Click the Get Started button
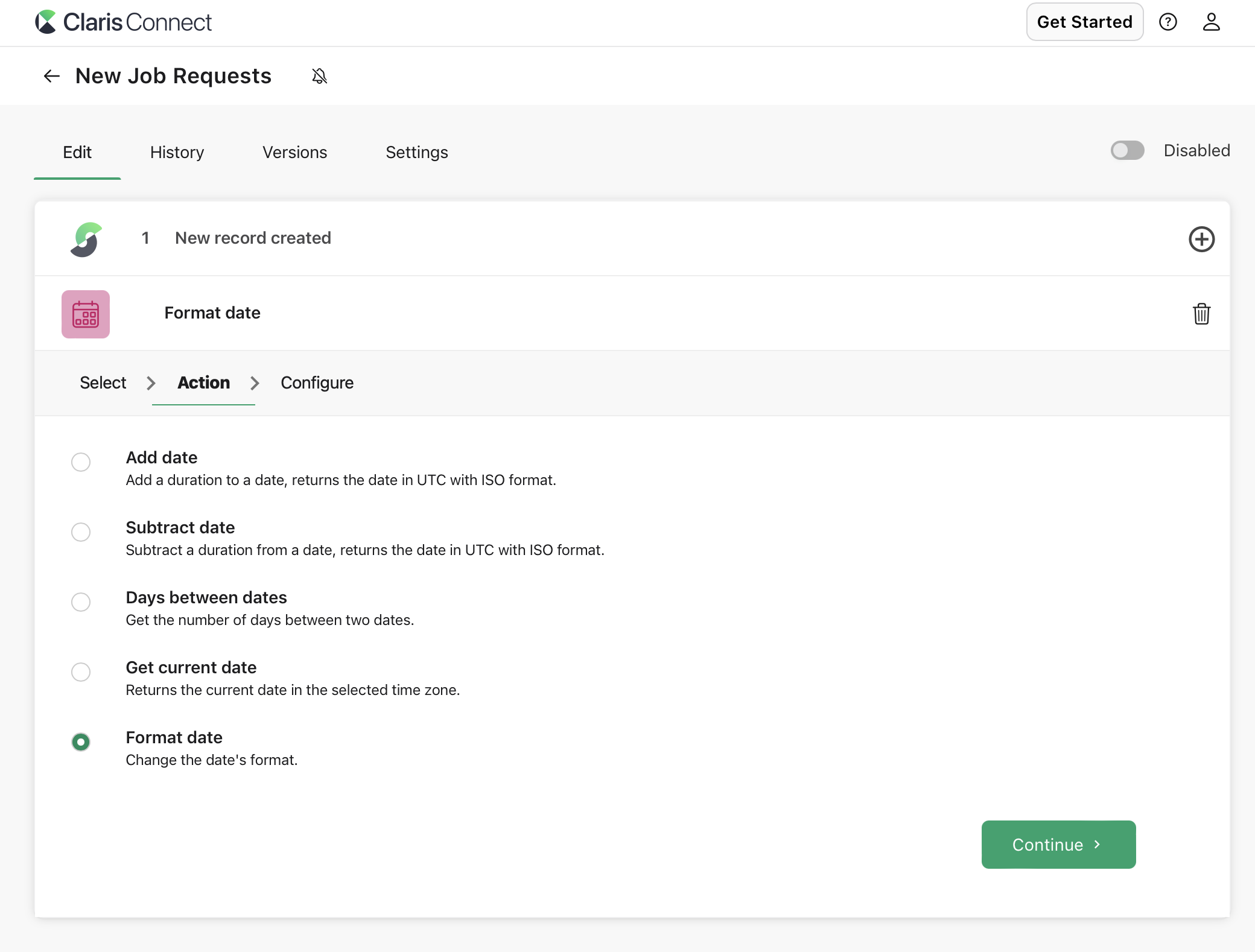The height and width of the screenshot is (952, 1255). coord(1084,22)
